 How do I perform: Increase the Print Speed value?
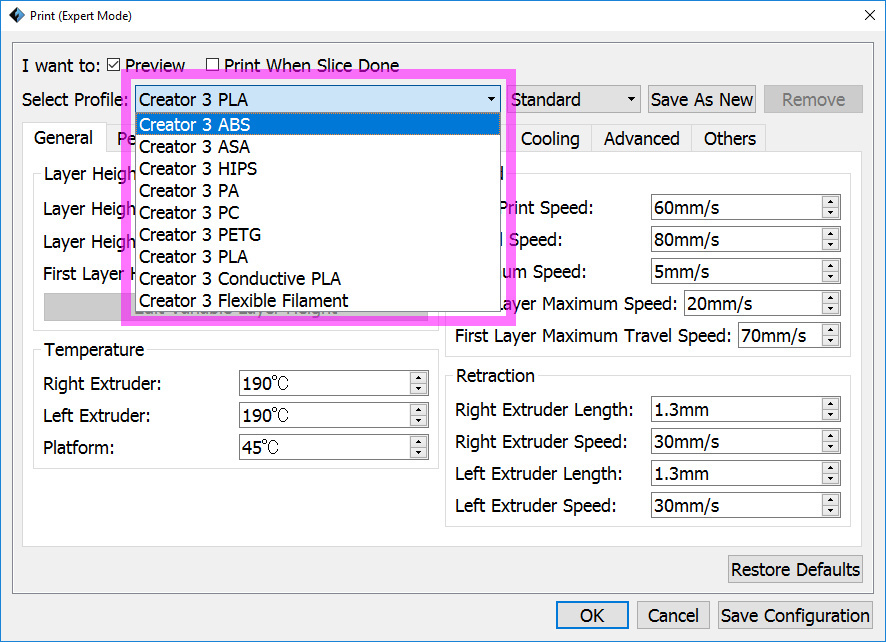tap(831, 202)
